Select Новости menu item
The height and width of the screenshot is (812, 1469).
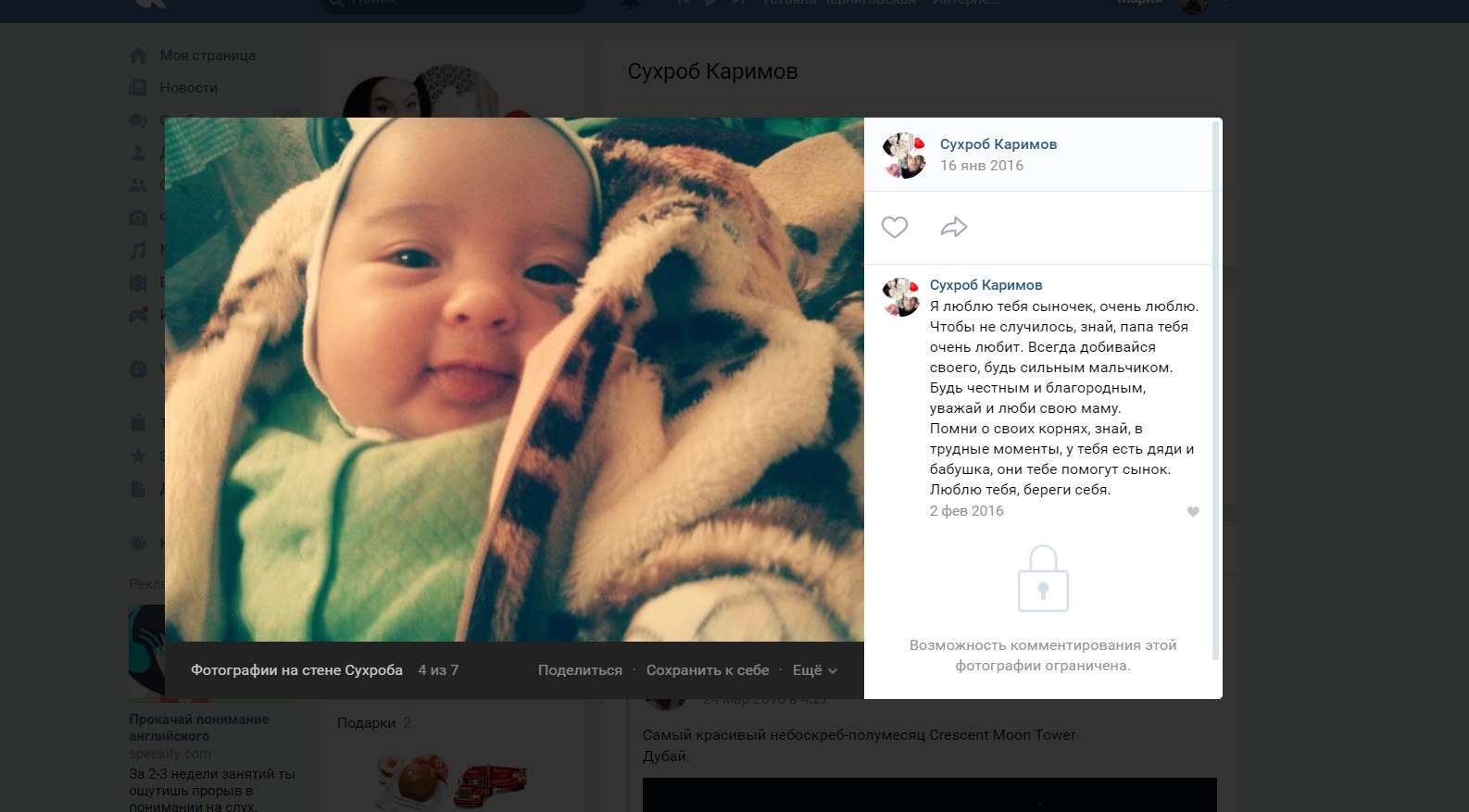click(x=189, y=88)
